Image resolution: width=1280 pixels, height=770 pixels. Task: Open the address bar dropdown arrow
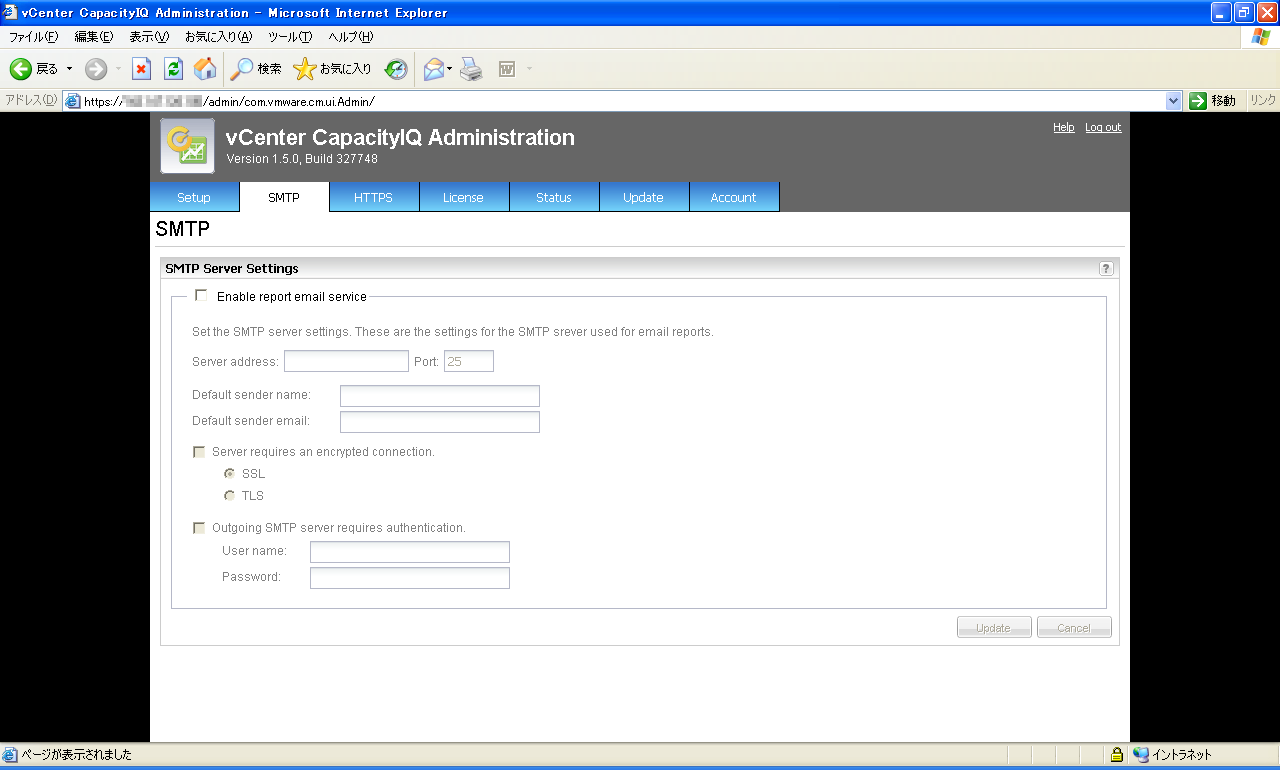[x=1174, y=101]
